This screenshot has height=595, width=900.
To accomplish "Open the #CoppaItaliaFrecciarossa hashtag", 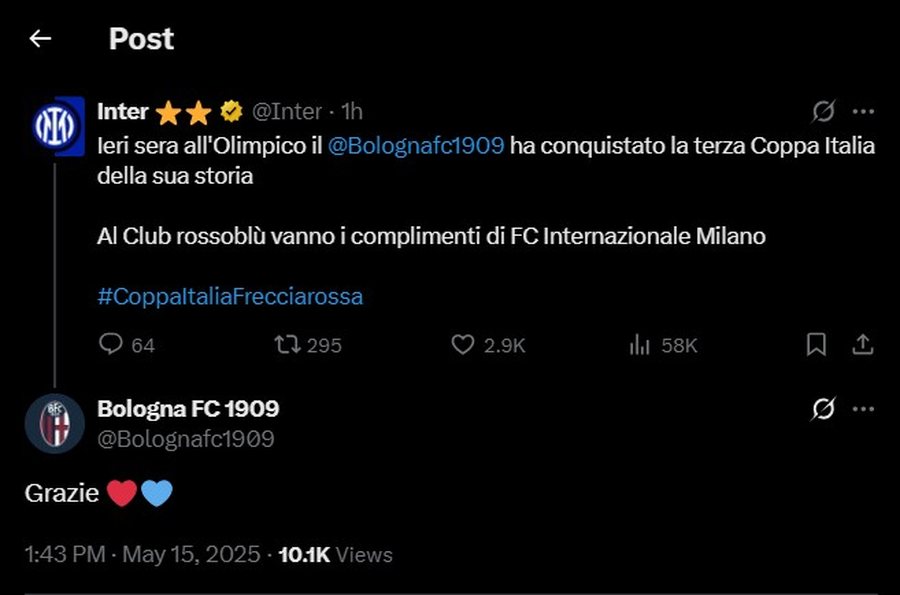I will [230, 297].
